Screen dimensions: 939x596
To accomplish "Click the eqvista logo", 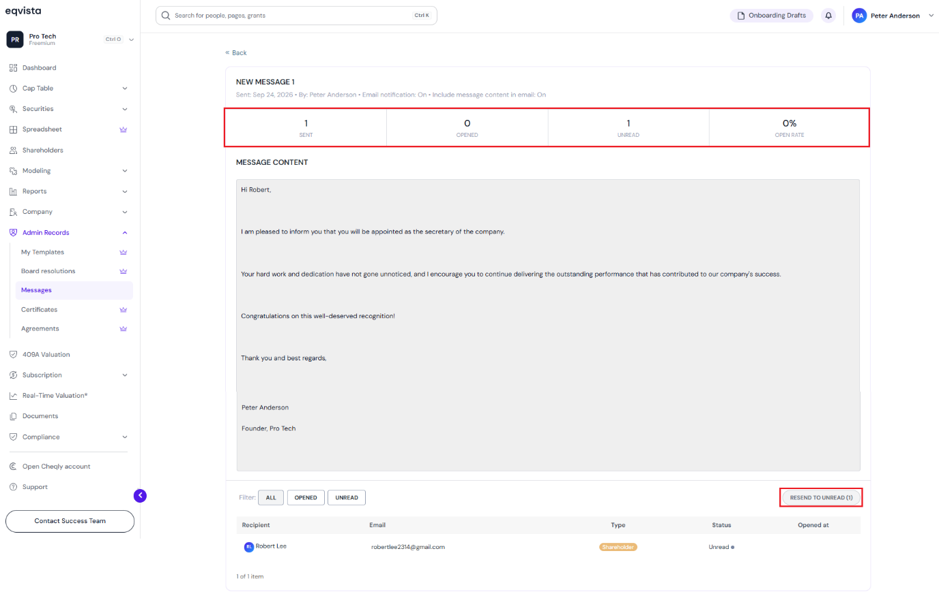I will point(23,11).
